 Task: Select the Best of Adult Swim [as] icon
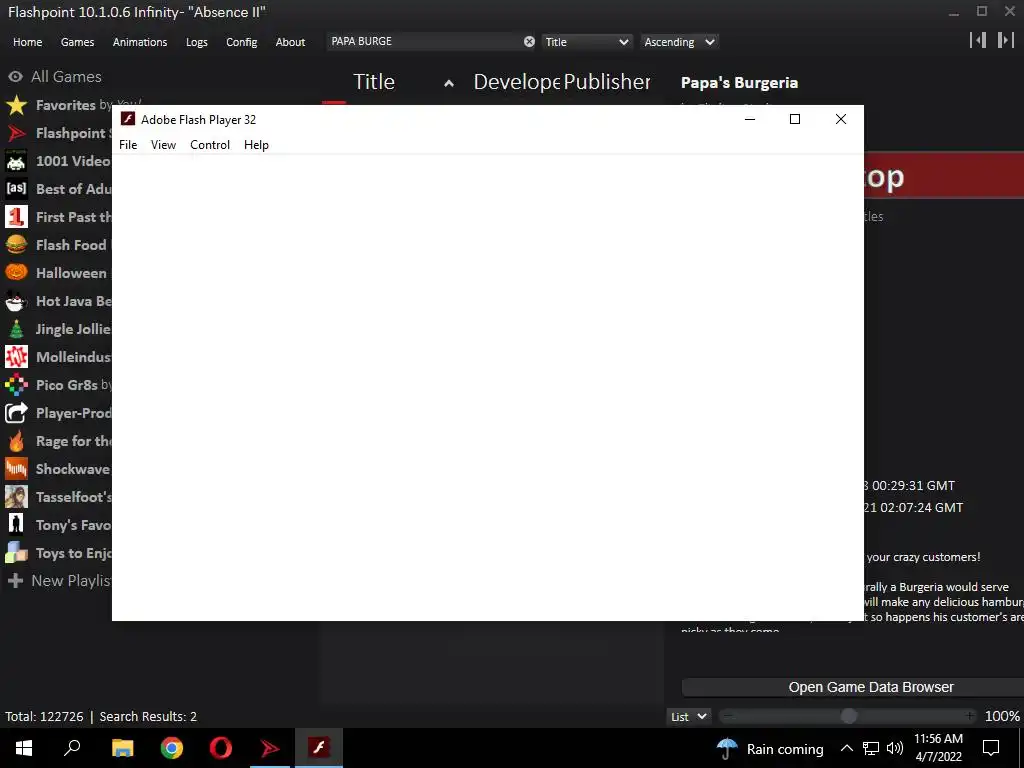click(16, 189)
